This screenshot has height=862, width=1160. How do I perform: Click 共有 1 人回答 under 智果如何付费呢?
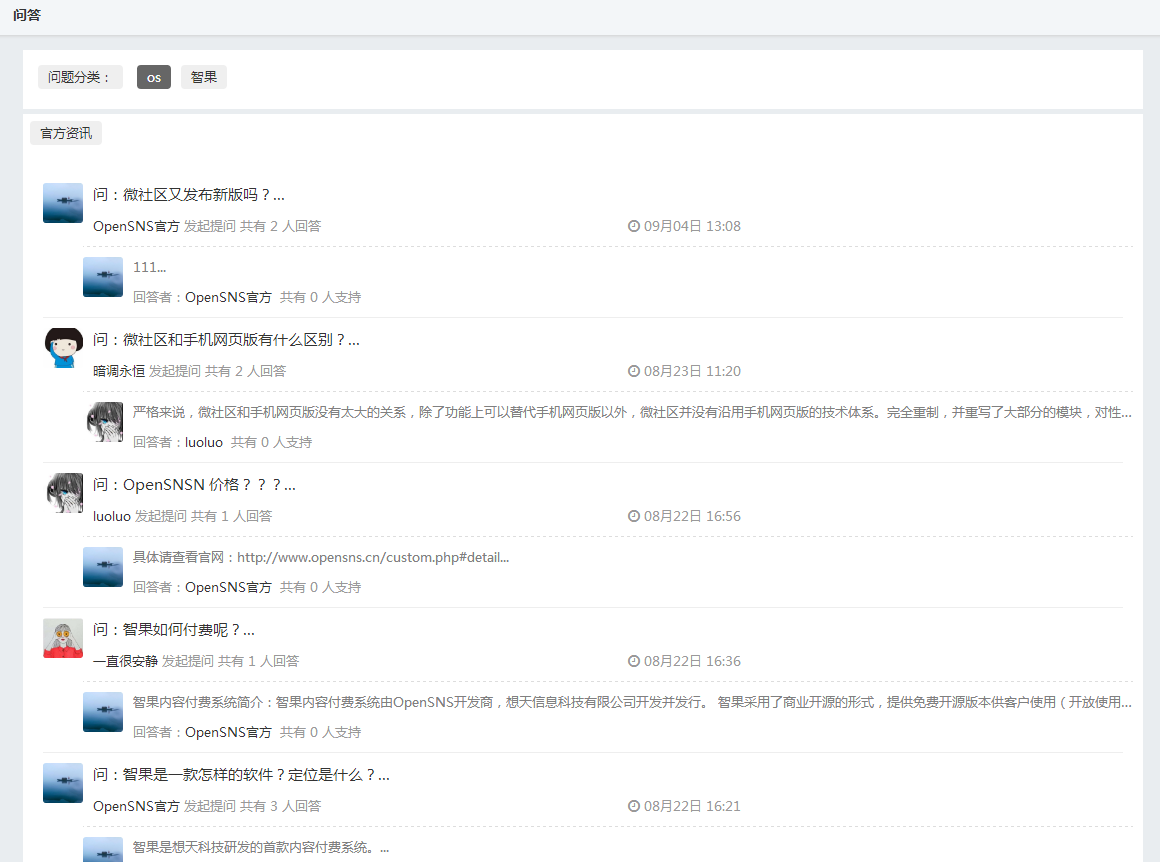tap(258, 661)
